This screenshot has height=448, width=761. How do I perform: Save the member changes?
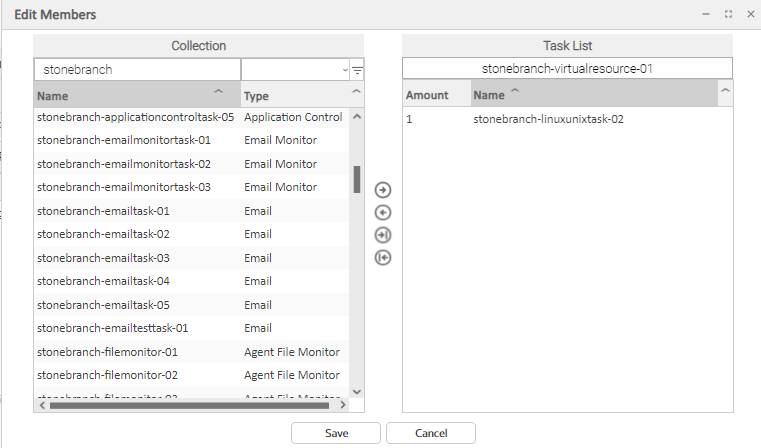point(336,433)
